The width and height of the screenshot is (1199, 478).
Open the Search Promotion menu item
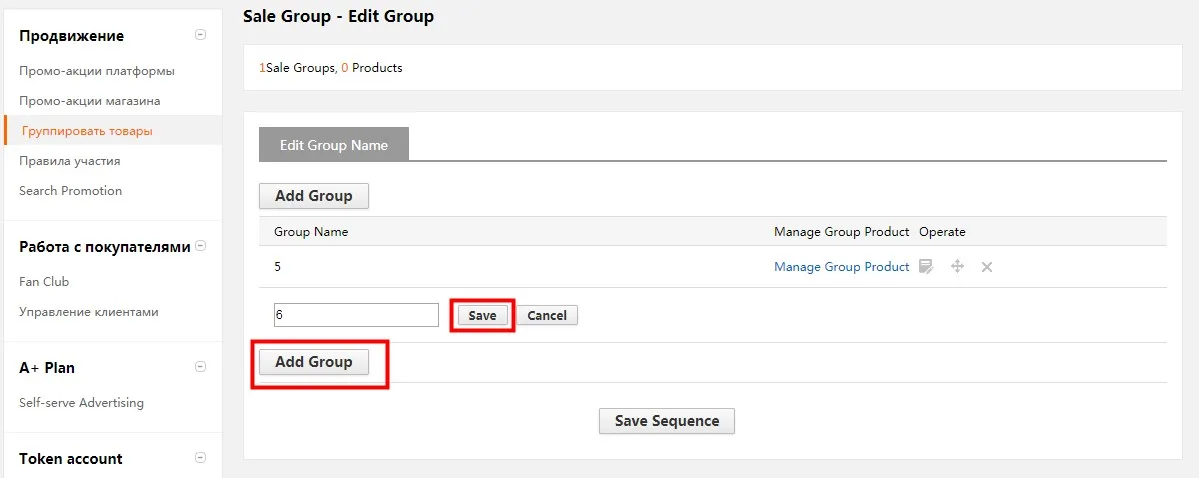point(70,190)
